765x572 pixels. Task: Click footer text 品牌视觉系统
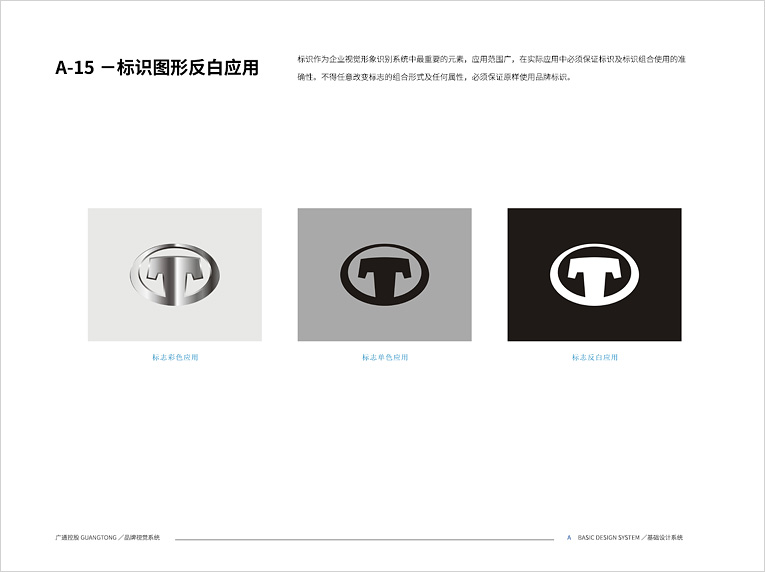point(142,537)
